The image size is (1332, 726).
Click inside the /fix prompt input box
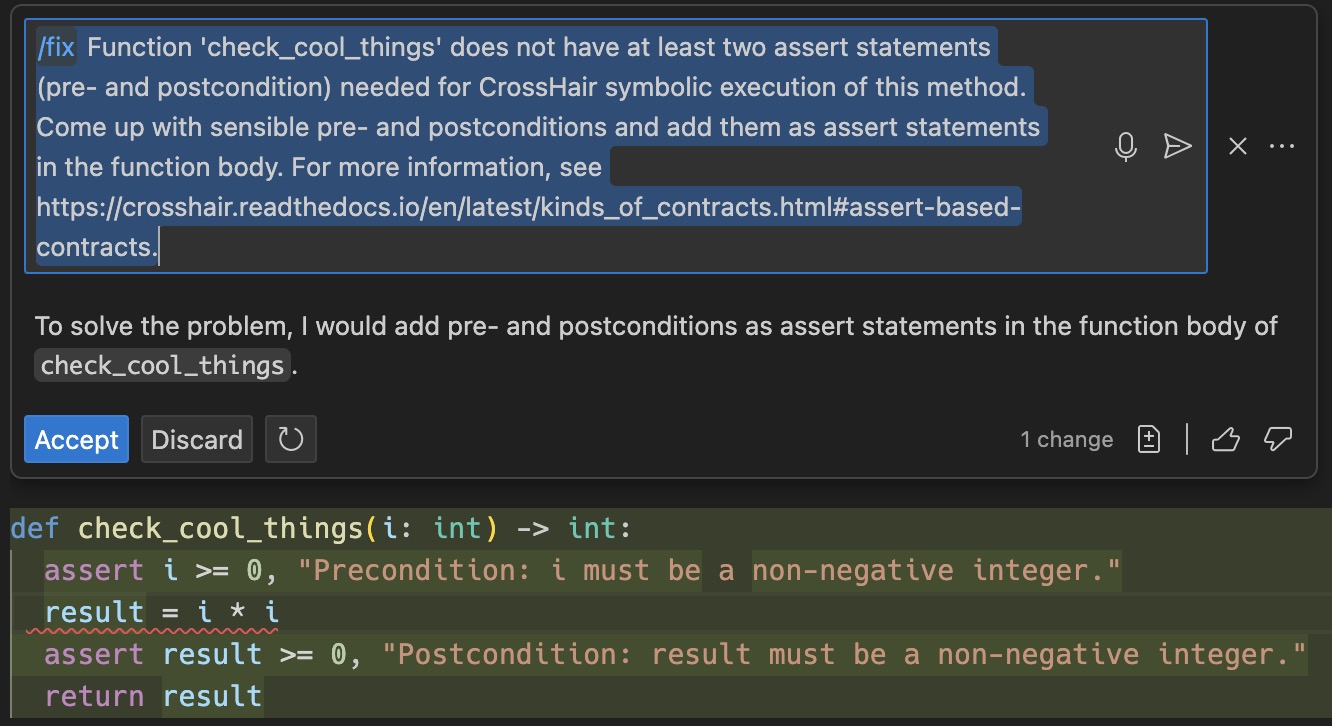point(616,146)
